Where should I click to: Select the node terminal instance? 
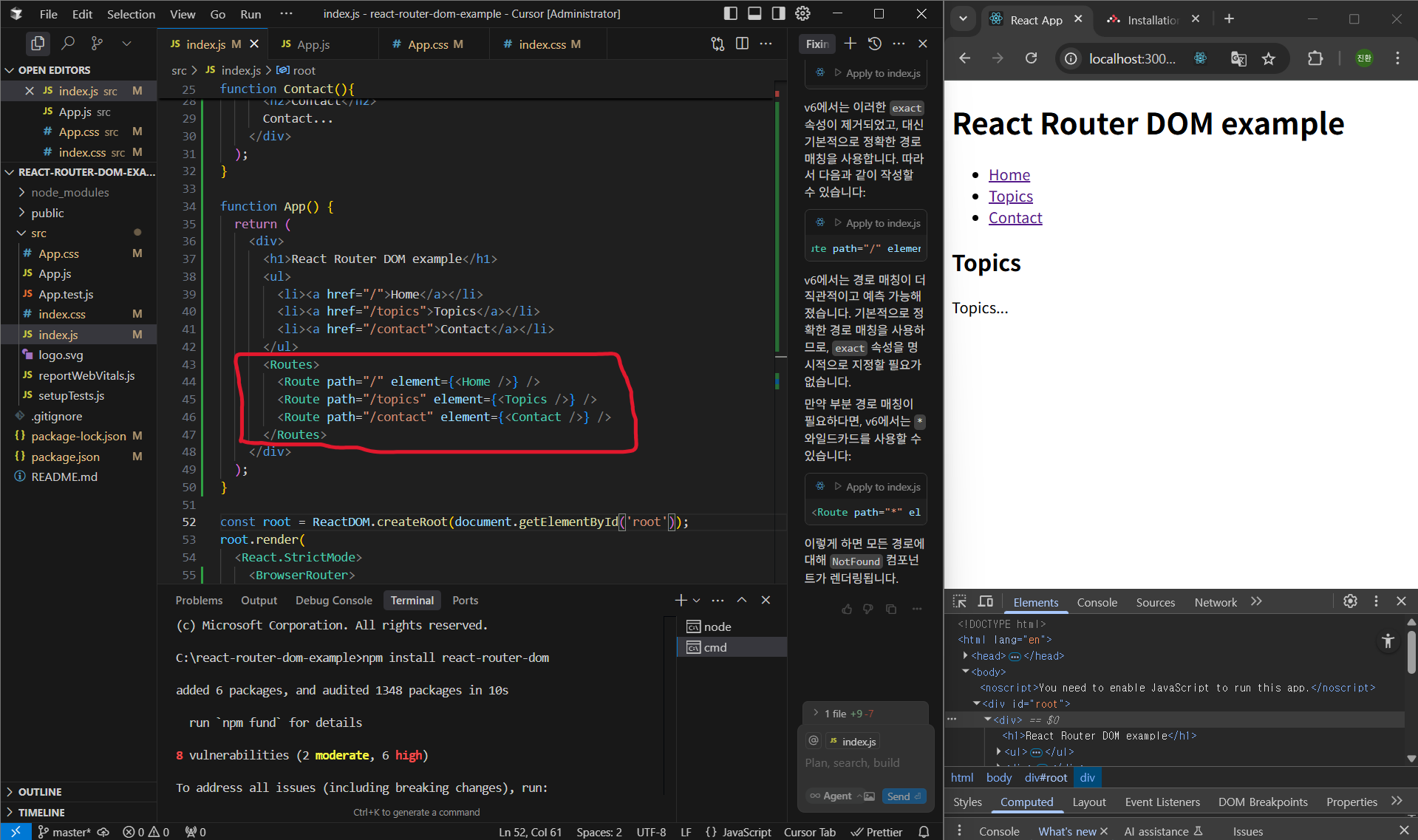click(732, 626)
